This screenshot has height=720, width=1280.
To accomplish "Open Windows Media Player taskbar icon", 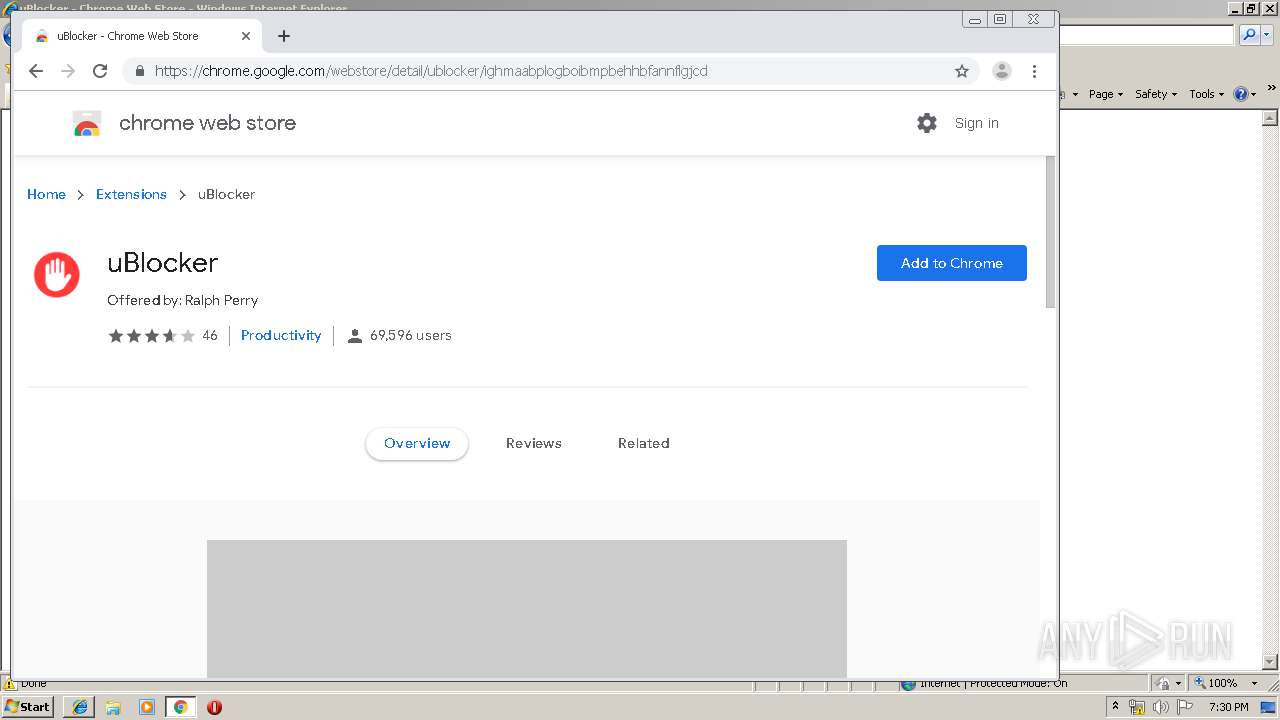I will (147, 707).
